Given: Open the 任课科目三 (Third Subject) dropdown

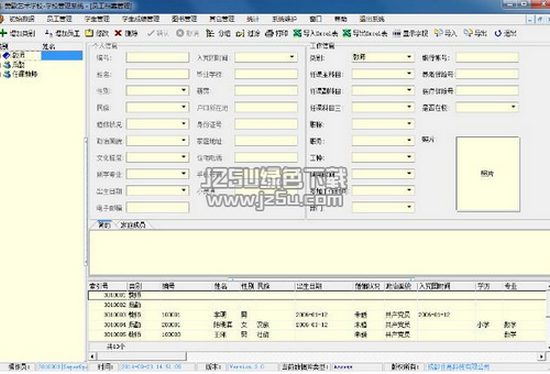Looking at the screenshot, I should pos(409,107).
